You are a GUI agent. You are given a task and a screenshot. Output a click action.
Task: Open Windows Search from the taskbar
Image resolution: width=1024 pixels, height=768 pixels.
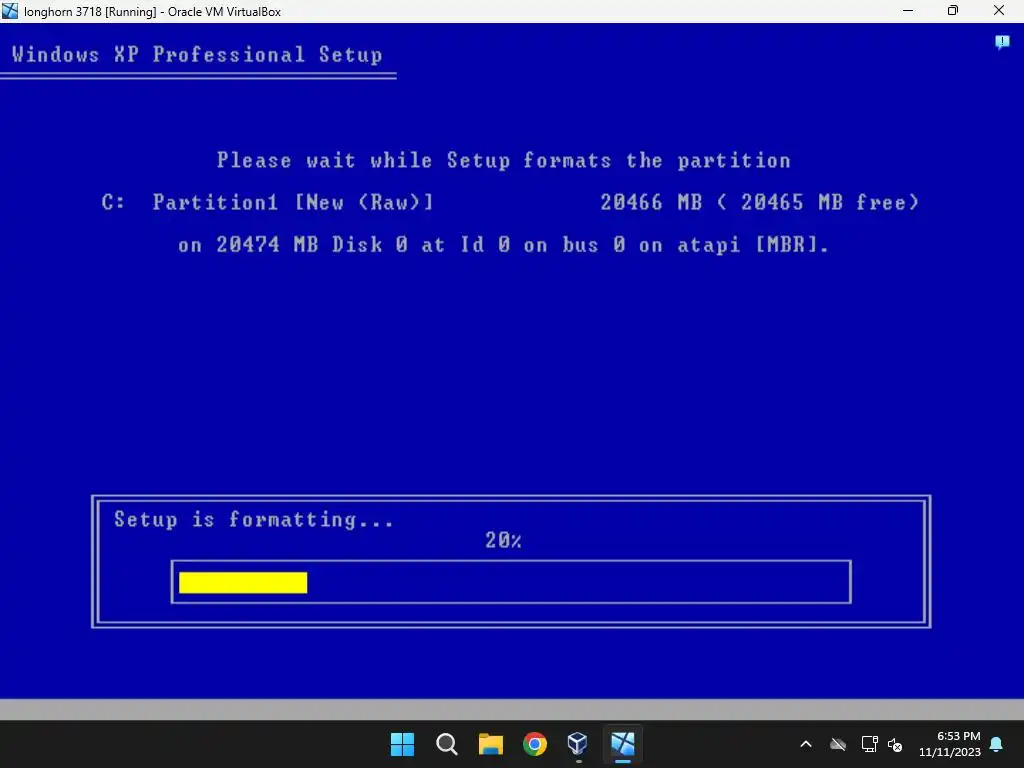pos(447,744)
